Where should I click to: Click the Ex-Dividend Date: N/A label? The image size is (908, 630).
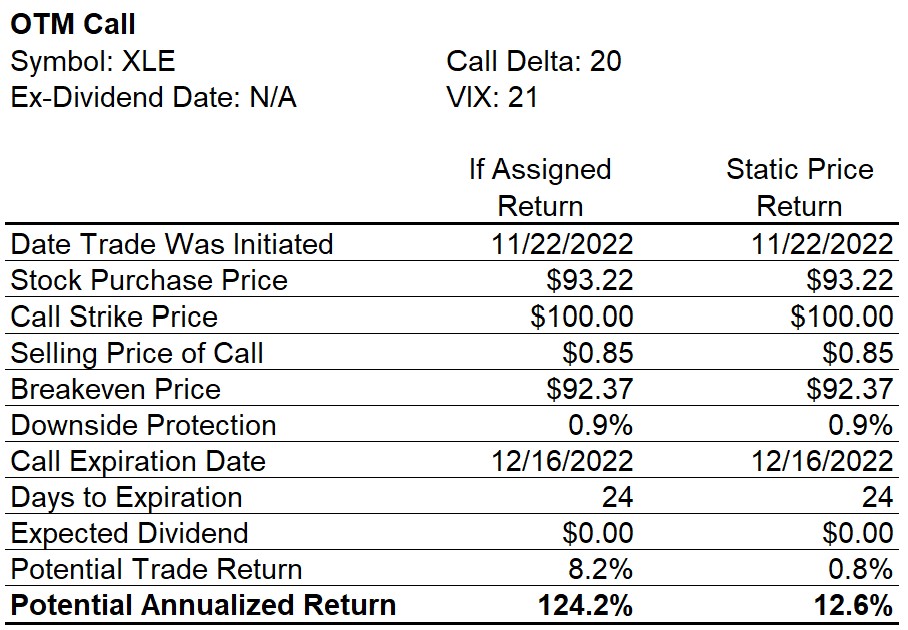click(x=153, y=97)
